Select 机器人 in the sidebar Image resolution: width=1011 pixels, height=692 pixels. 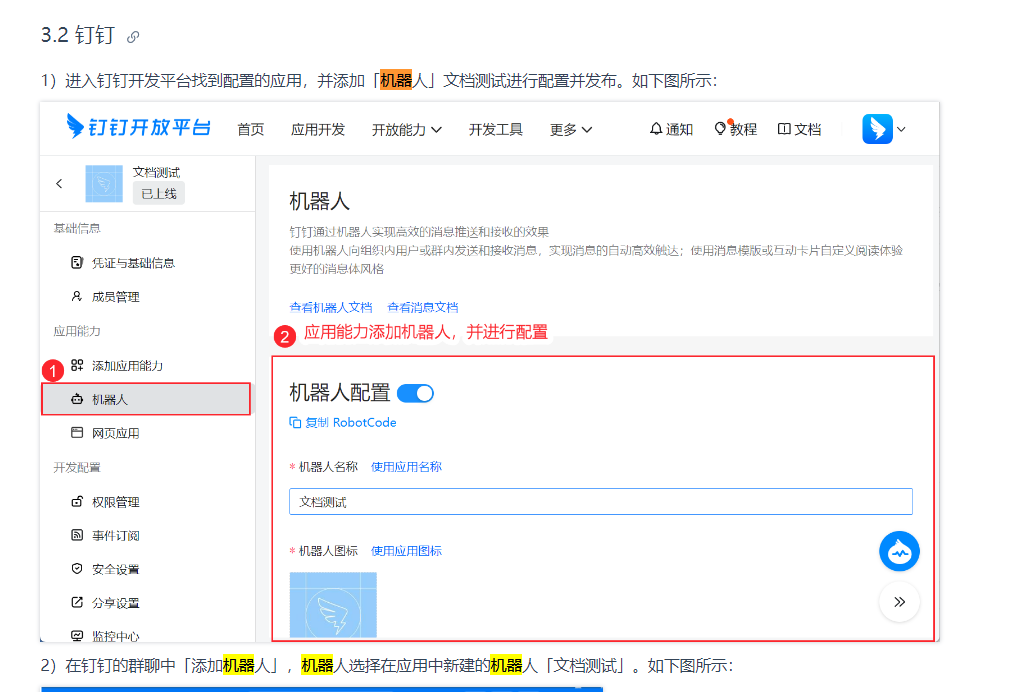(146, 399)
